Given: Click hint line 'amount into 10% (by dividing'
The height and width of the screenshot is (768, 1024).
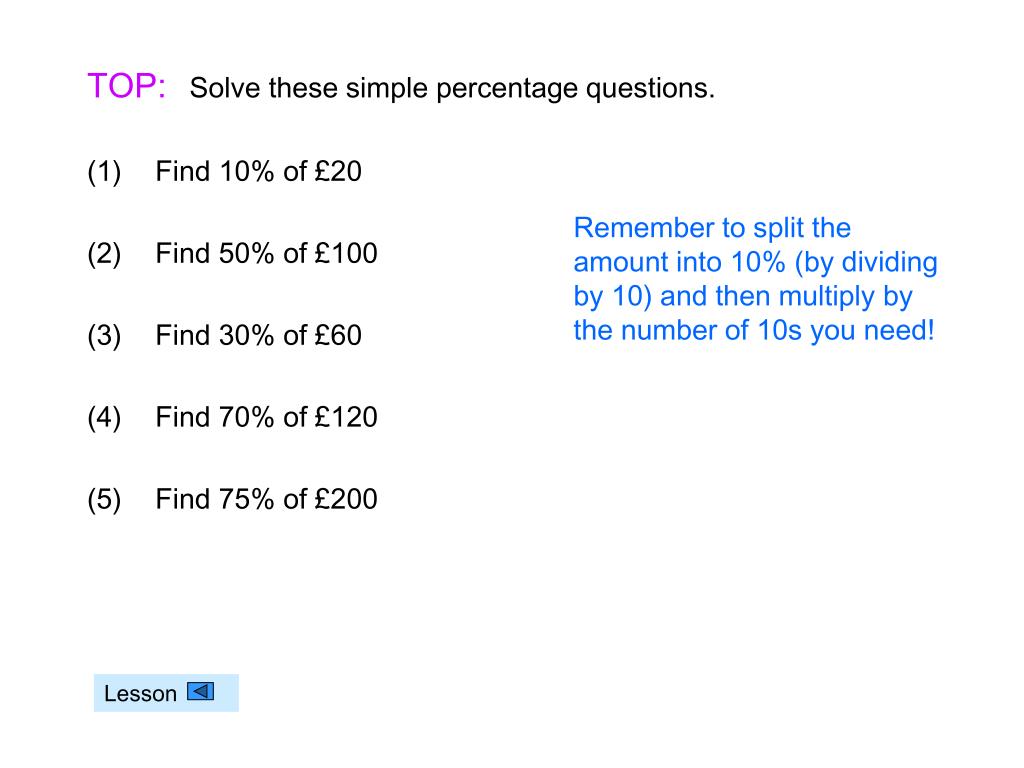Looking at the screenshot, I should [756, 263].
